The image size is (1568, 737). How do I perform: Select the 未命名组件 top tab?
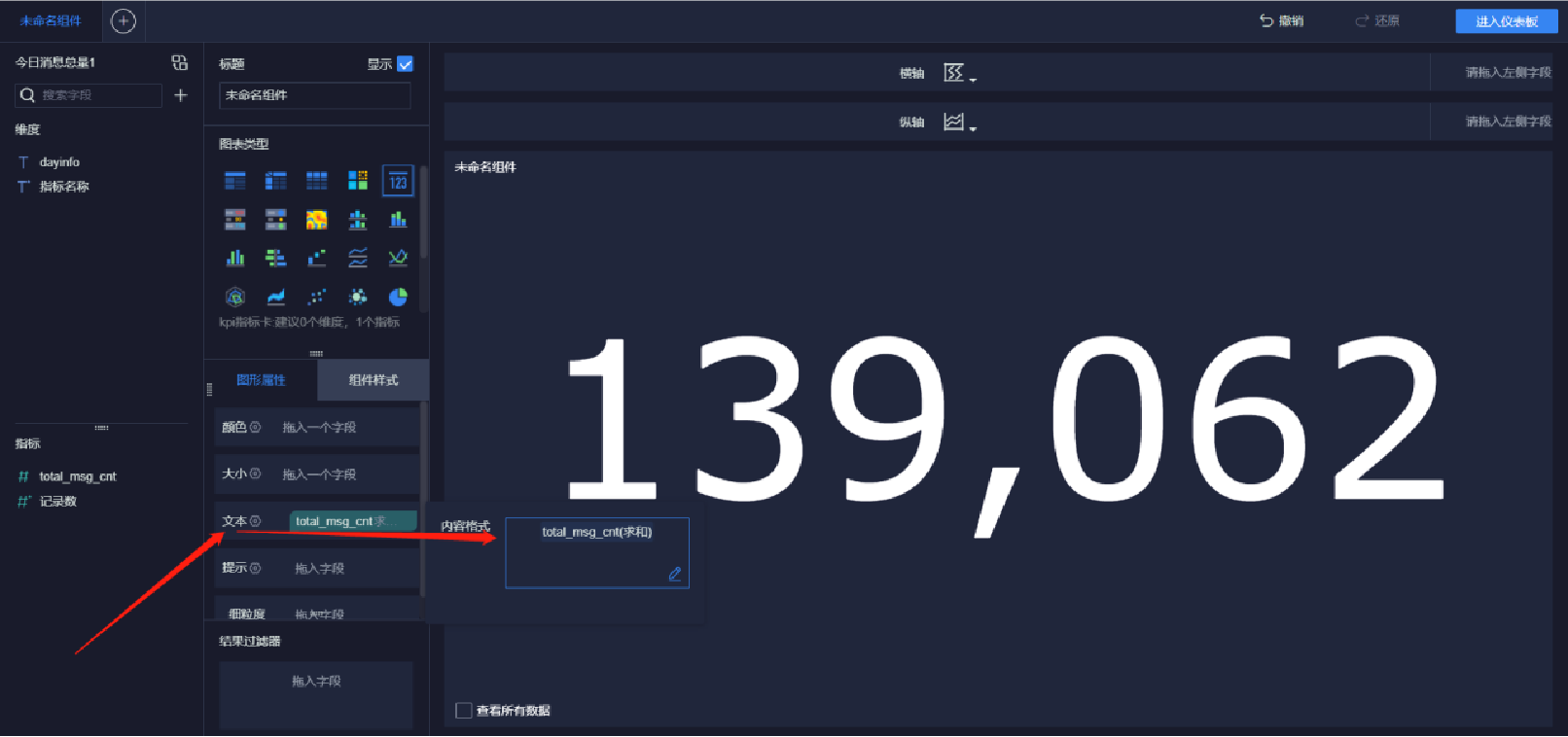click(51, 20)
